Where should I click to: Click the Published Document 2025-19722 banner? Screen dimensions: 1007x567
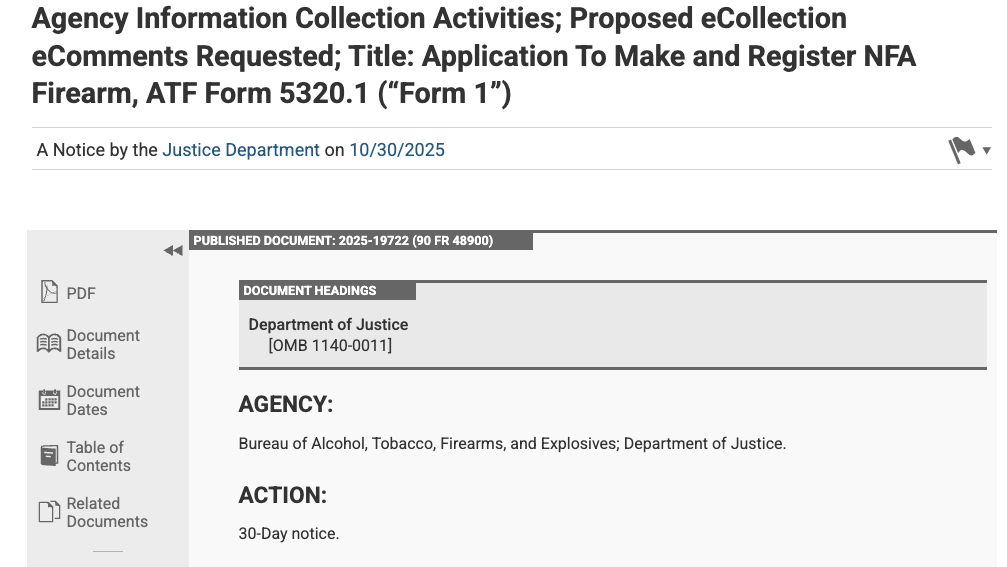tap(343, 241)
